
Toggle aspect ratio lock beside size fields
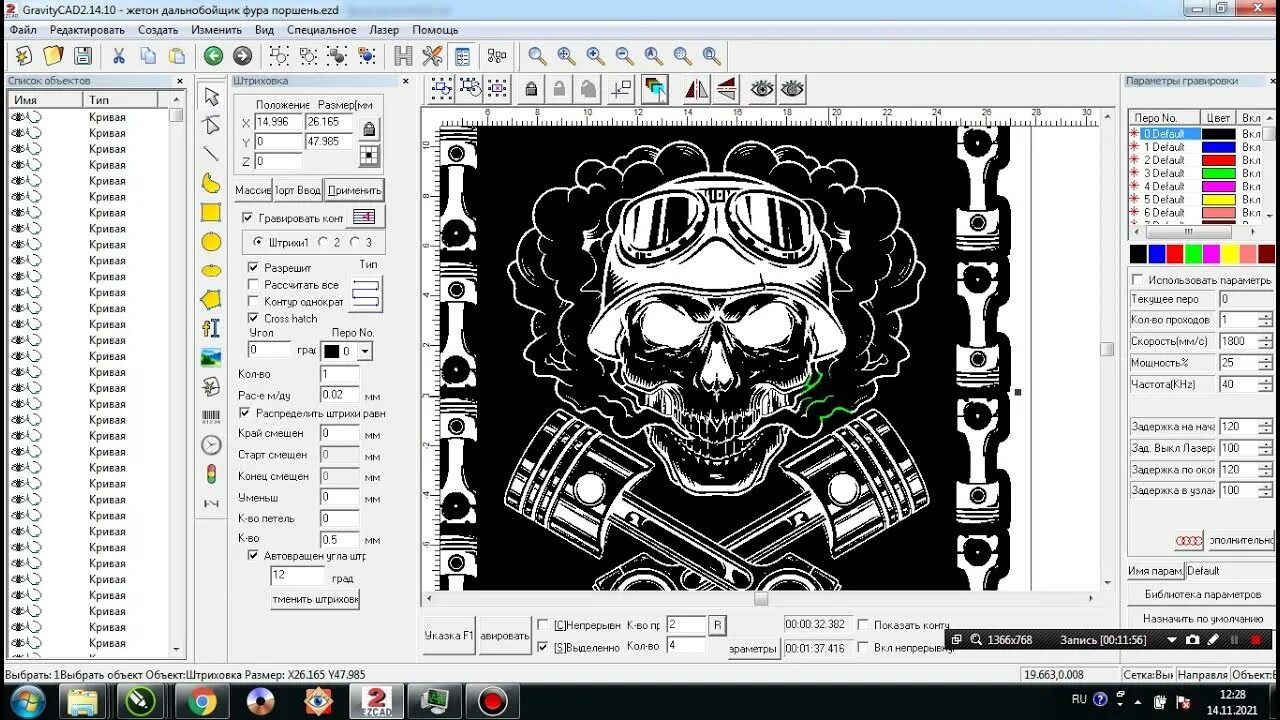pyautogui.click(x=369, y=129)
